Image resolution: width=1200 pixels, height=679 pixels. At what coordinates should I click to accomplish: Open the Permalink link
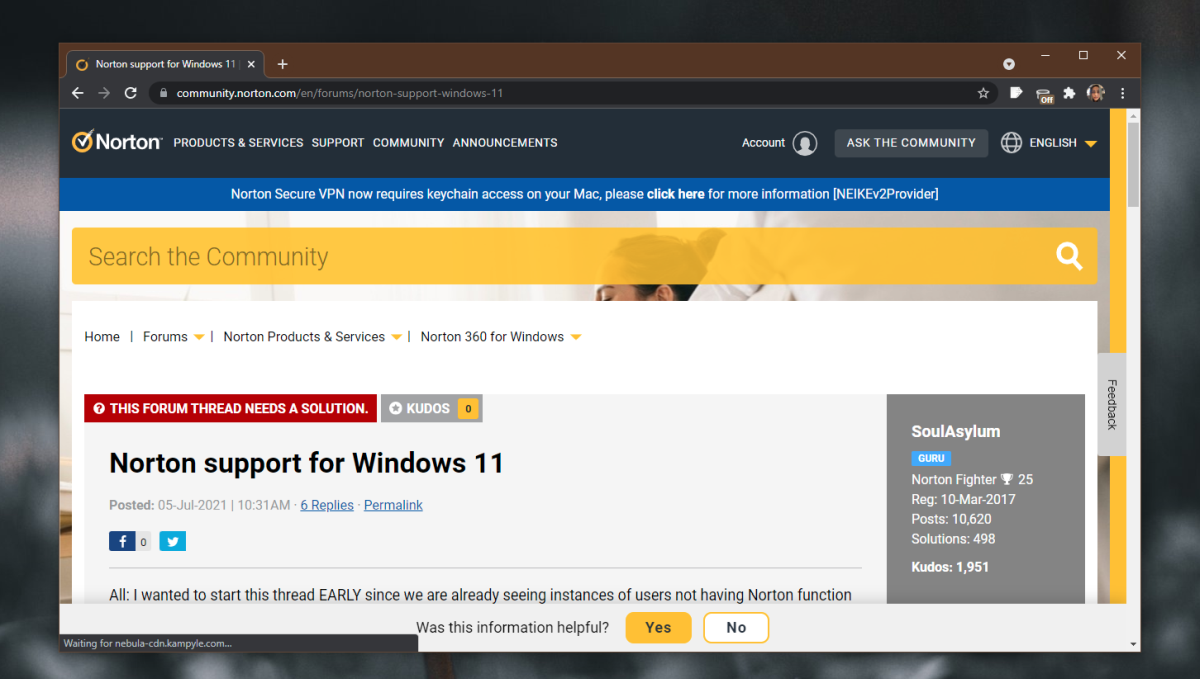pos(393,505)
